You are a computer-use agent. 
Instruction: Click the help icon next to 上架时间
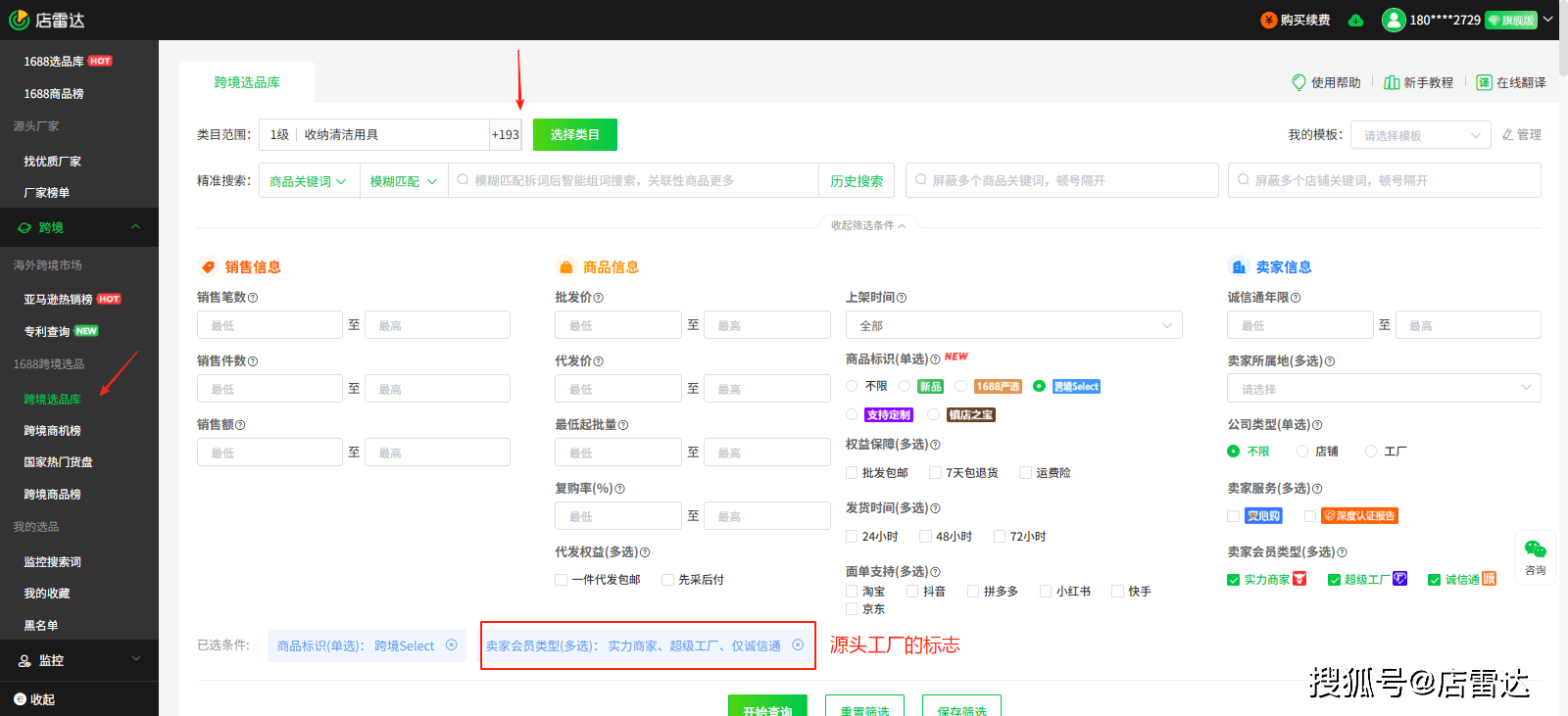click(902, 298)
